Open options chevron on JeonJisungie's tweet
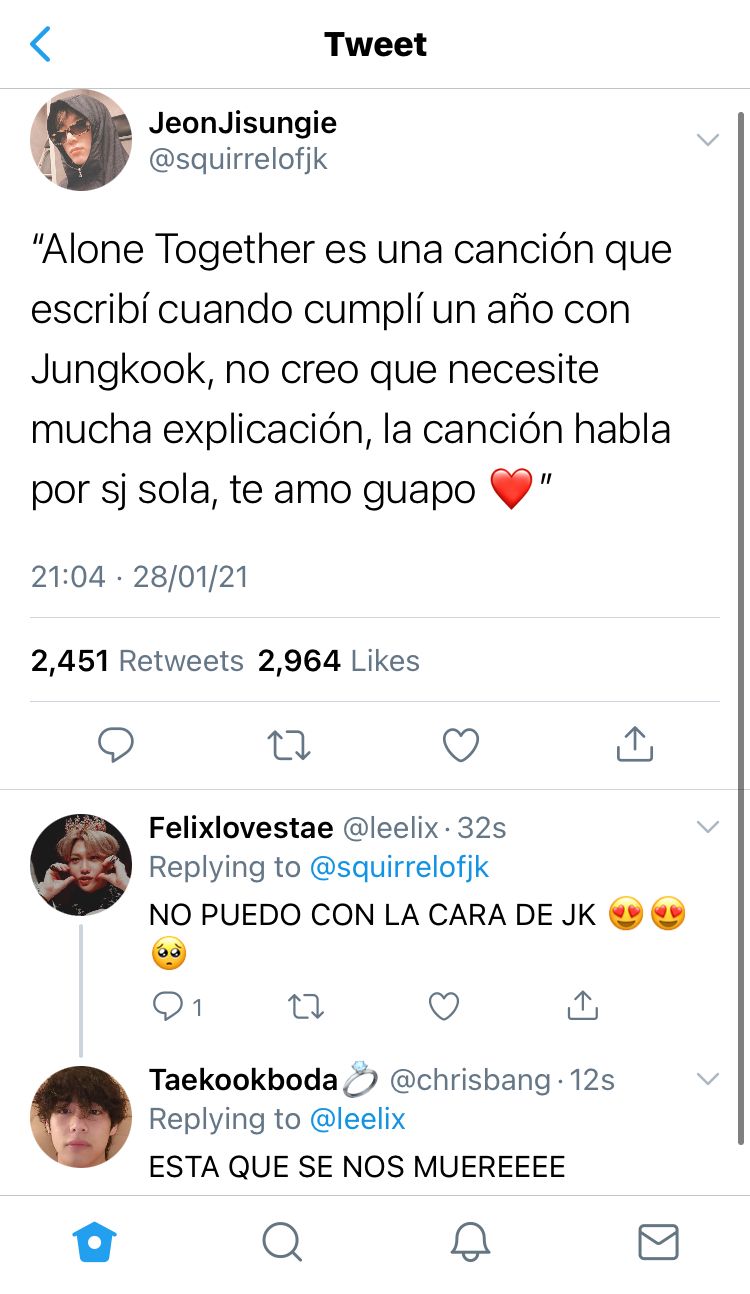750x1294 pixels. coord(708,140)
